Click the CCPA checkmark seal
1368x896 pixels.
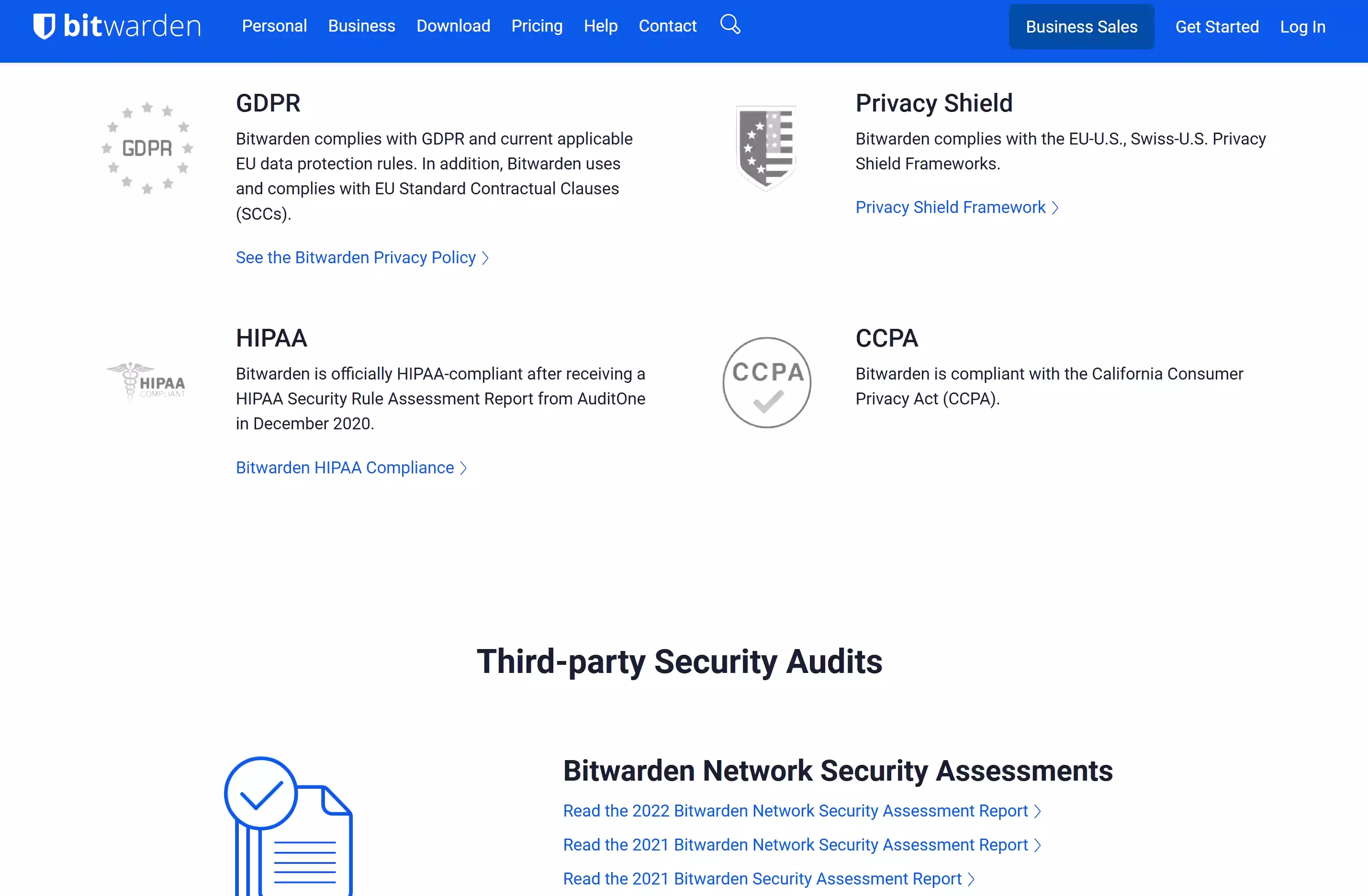766,383
